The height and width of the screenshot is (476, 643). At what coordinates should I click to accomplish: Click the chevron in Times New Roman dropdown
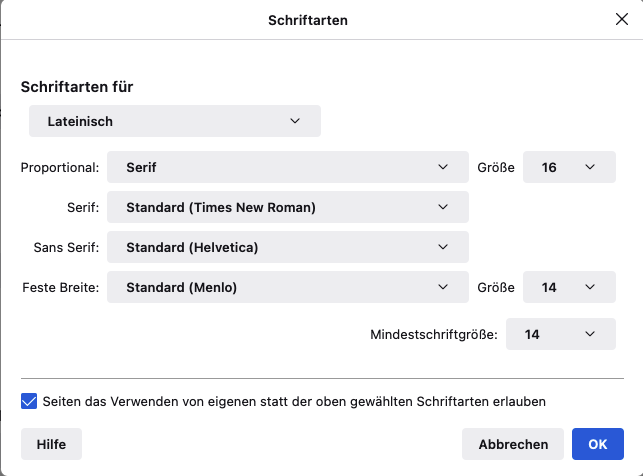click(x=444, y=207)
